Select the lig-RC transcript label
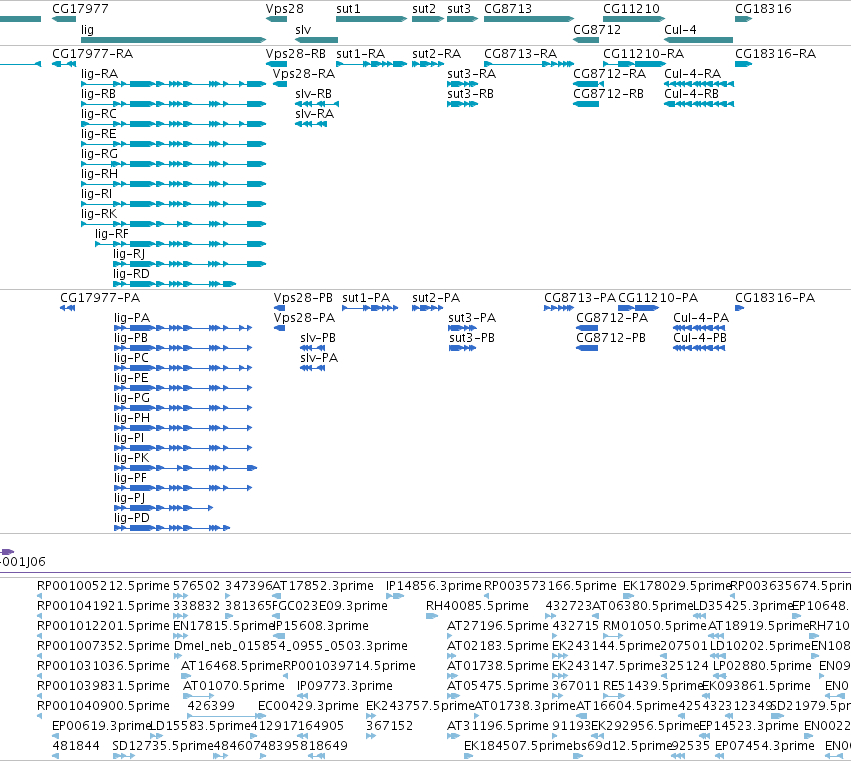The width and height of the screenshot is (851, 761). (99, 114)
